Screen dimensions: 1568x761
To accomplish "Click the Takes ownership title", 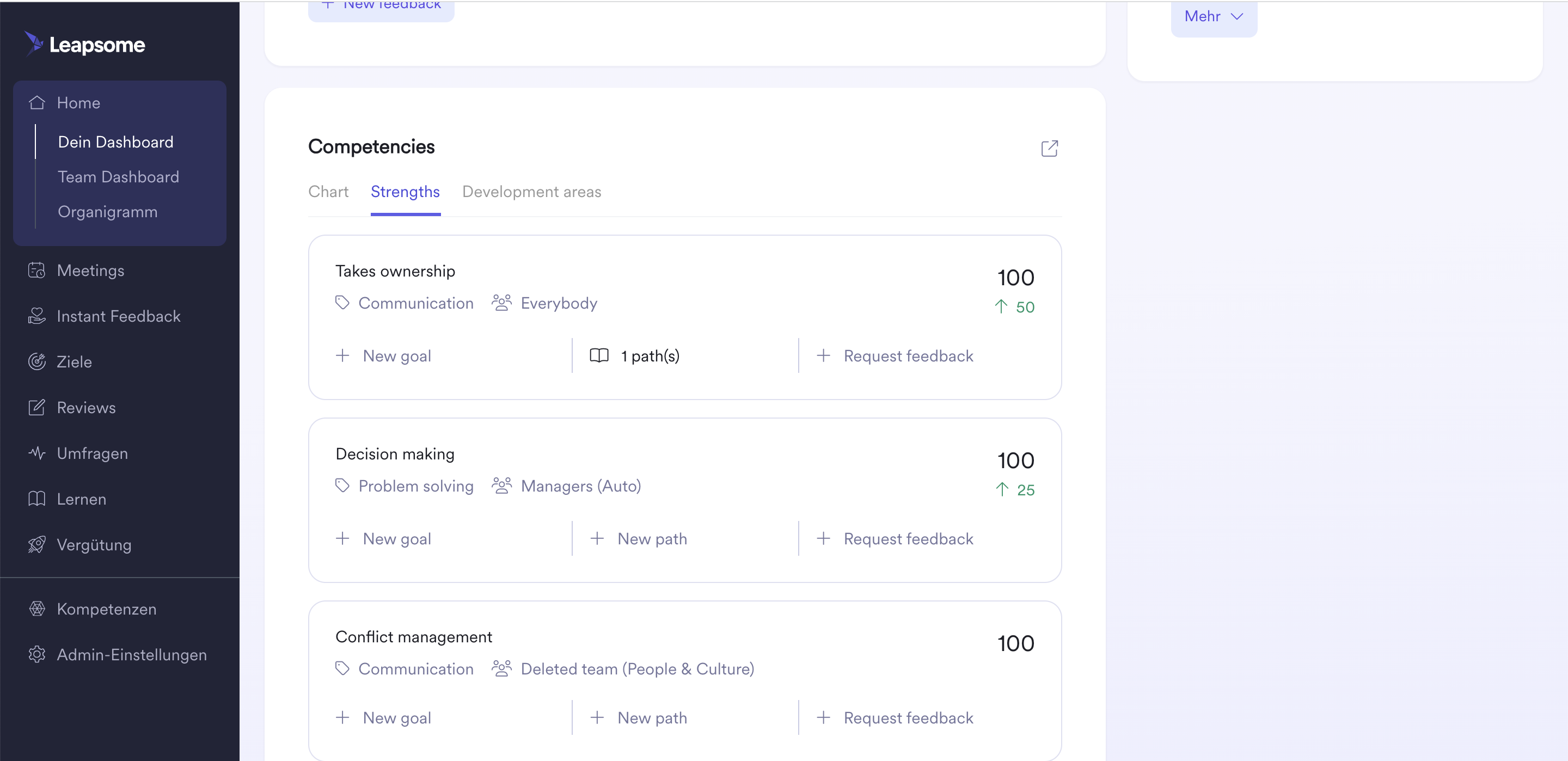I will (395, 271).
